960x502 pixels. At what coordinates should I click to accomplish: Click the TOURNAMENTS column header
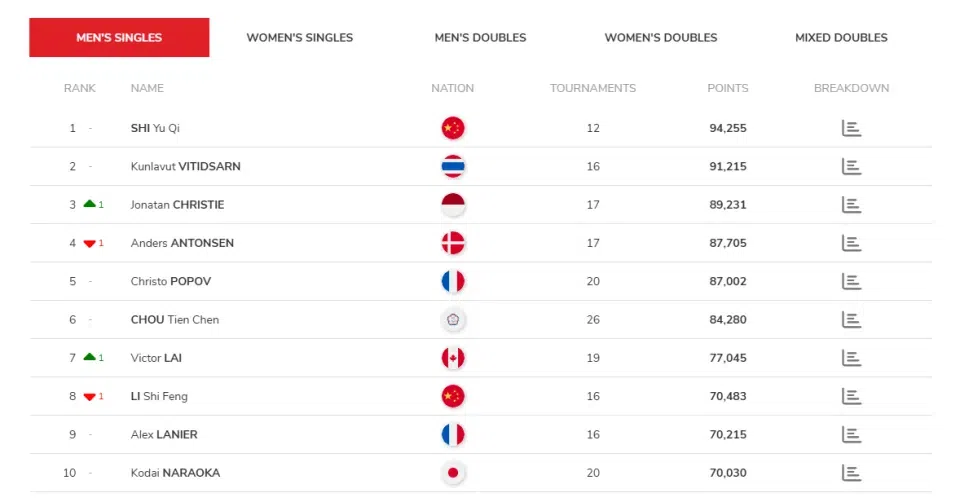point(593,88)
